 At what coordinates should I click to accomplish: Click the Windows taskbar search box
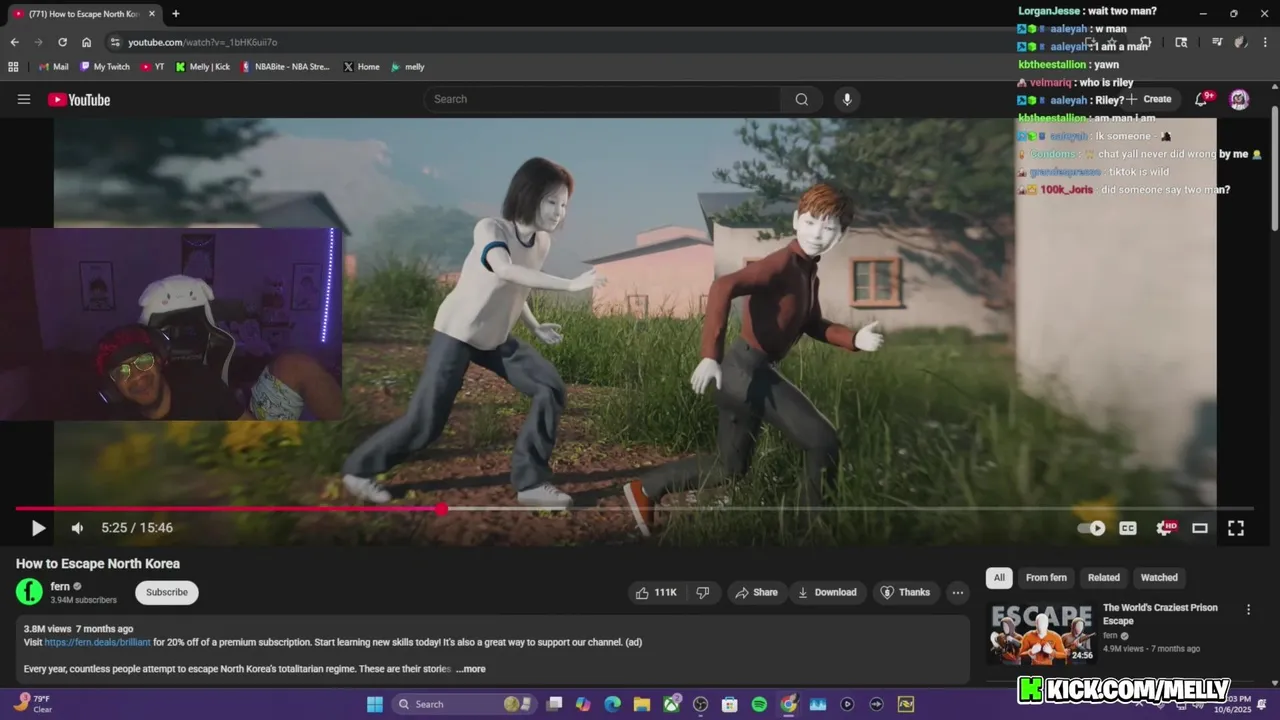coord(462,704)
